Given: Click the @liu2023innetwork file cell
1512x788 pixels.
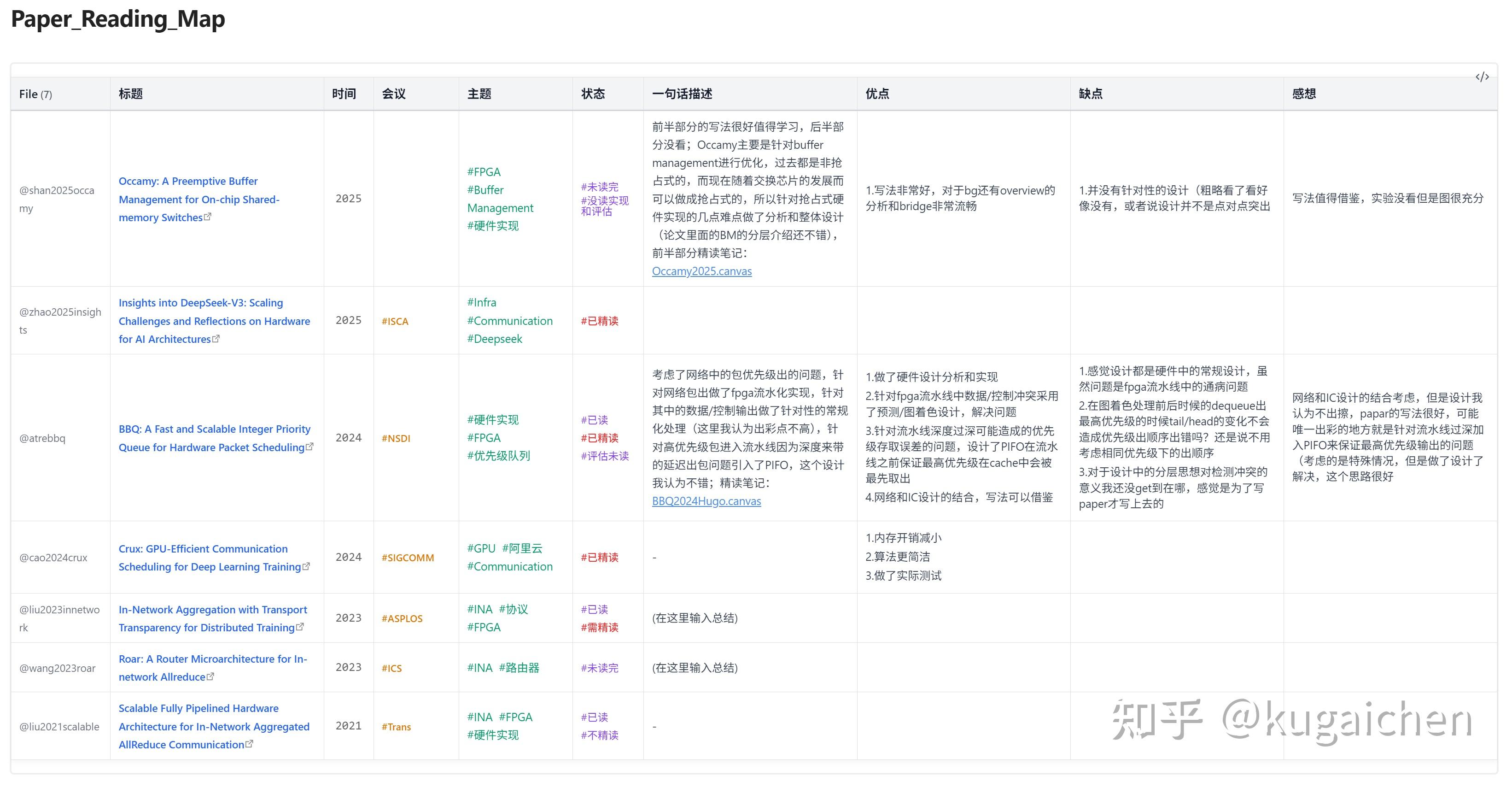Looking at the screenshot, I should pos(59,618).
